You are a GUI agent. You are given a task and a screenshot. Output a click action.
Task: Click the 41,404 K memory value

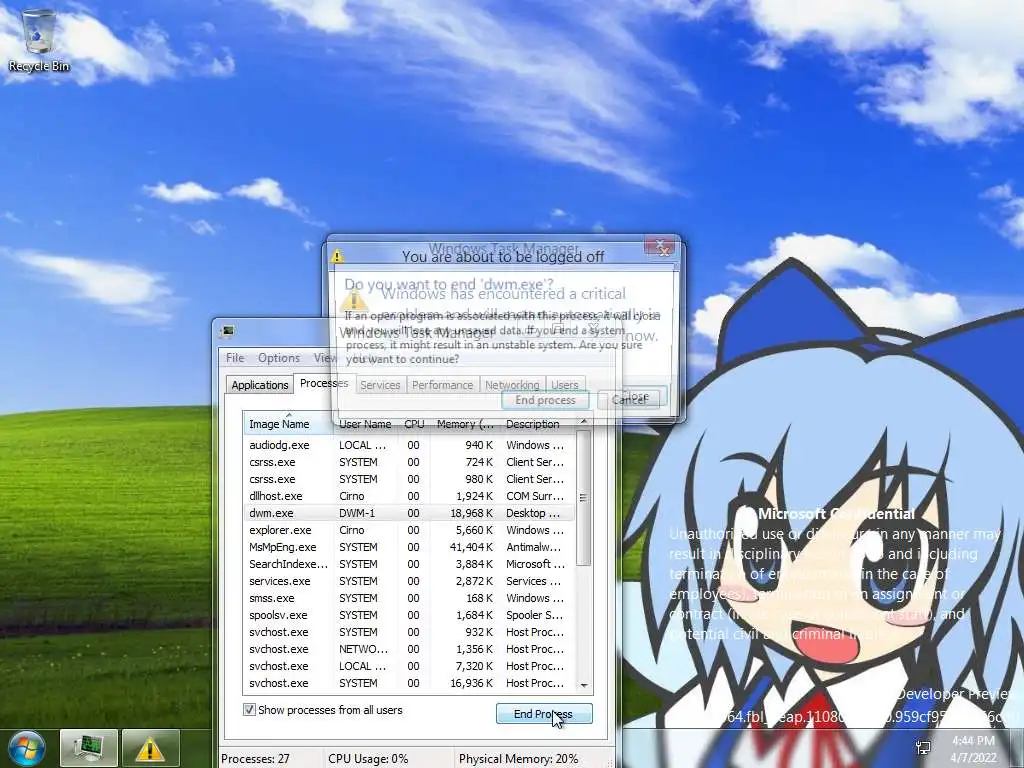(472, 547)
